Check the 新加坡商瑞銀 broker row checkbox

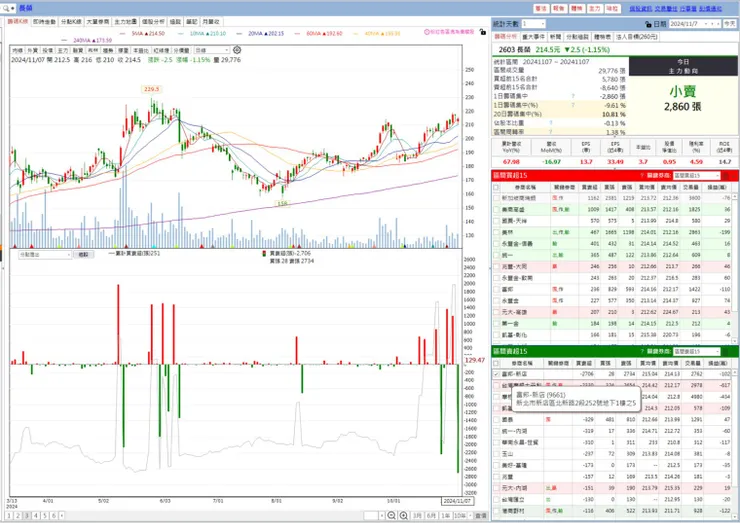pos(496,198)
